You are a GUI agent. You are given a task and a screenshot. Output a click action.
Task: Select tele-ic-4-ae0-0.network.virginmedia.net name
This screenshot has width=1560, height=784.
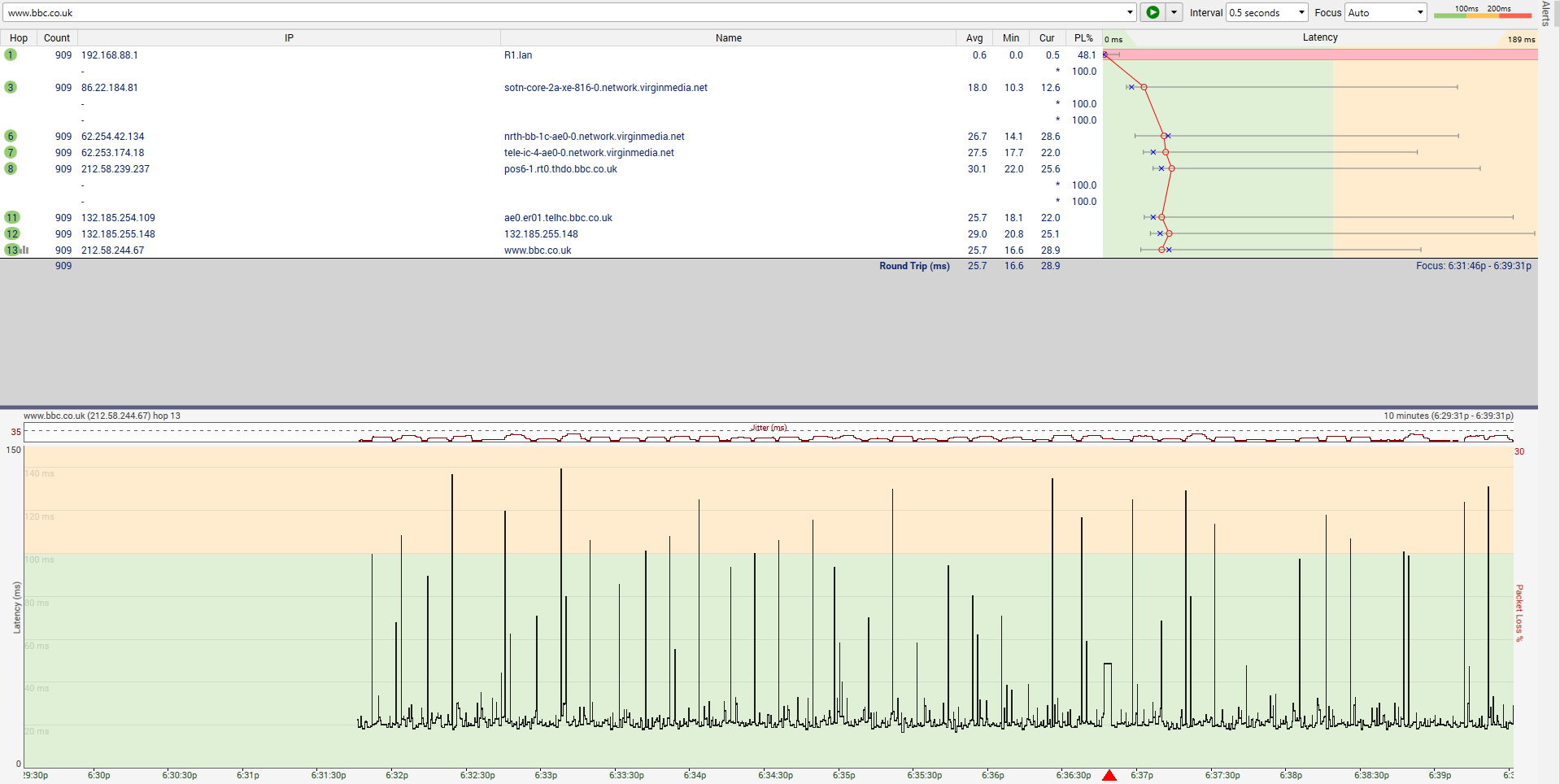(x=589, y=153)
